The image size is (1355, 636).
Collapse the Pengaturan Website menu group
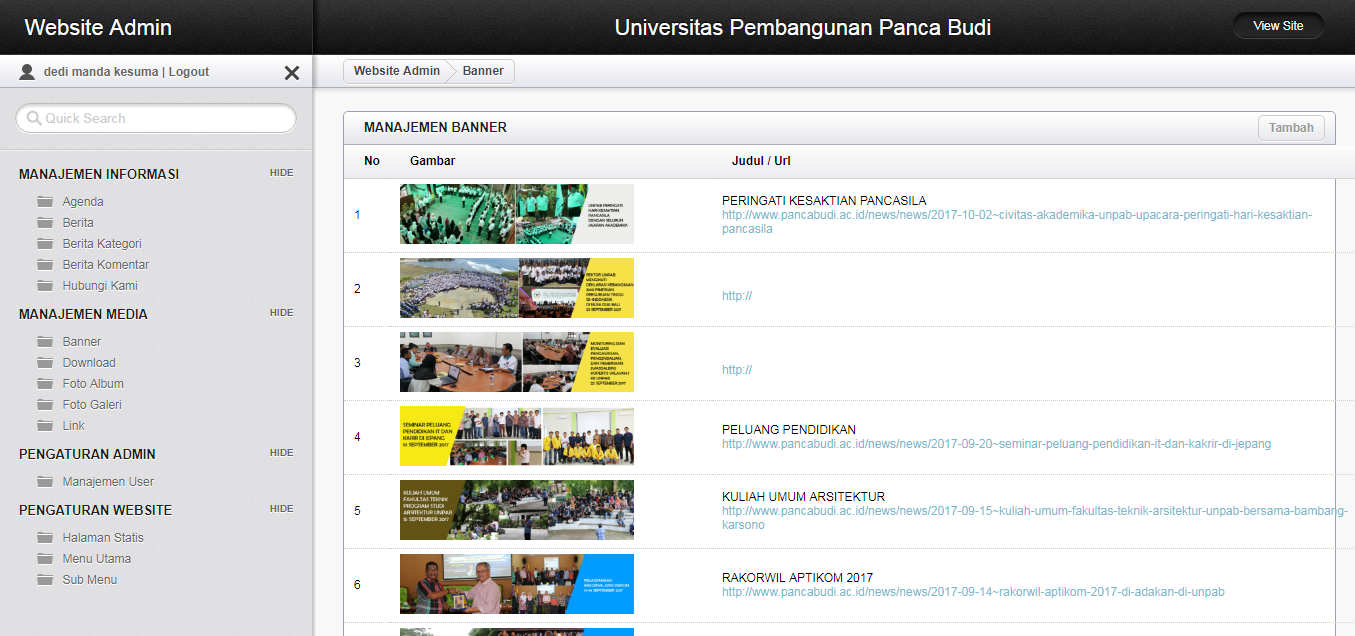click(281, 509)
